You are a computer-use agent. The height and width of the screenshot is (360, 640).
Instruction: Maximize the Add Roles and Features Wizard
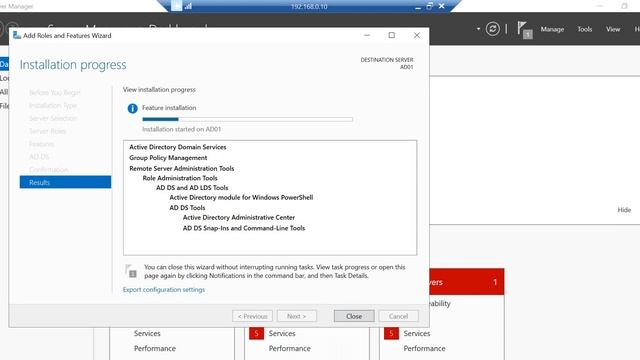(392, 35)
